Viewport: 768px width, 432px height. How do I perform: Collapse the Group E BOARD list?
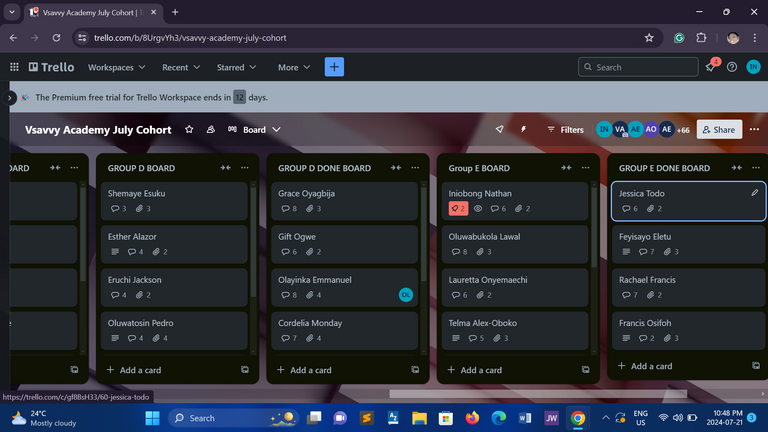tap(567, 168)
